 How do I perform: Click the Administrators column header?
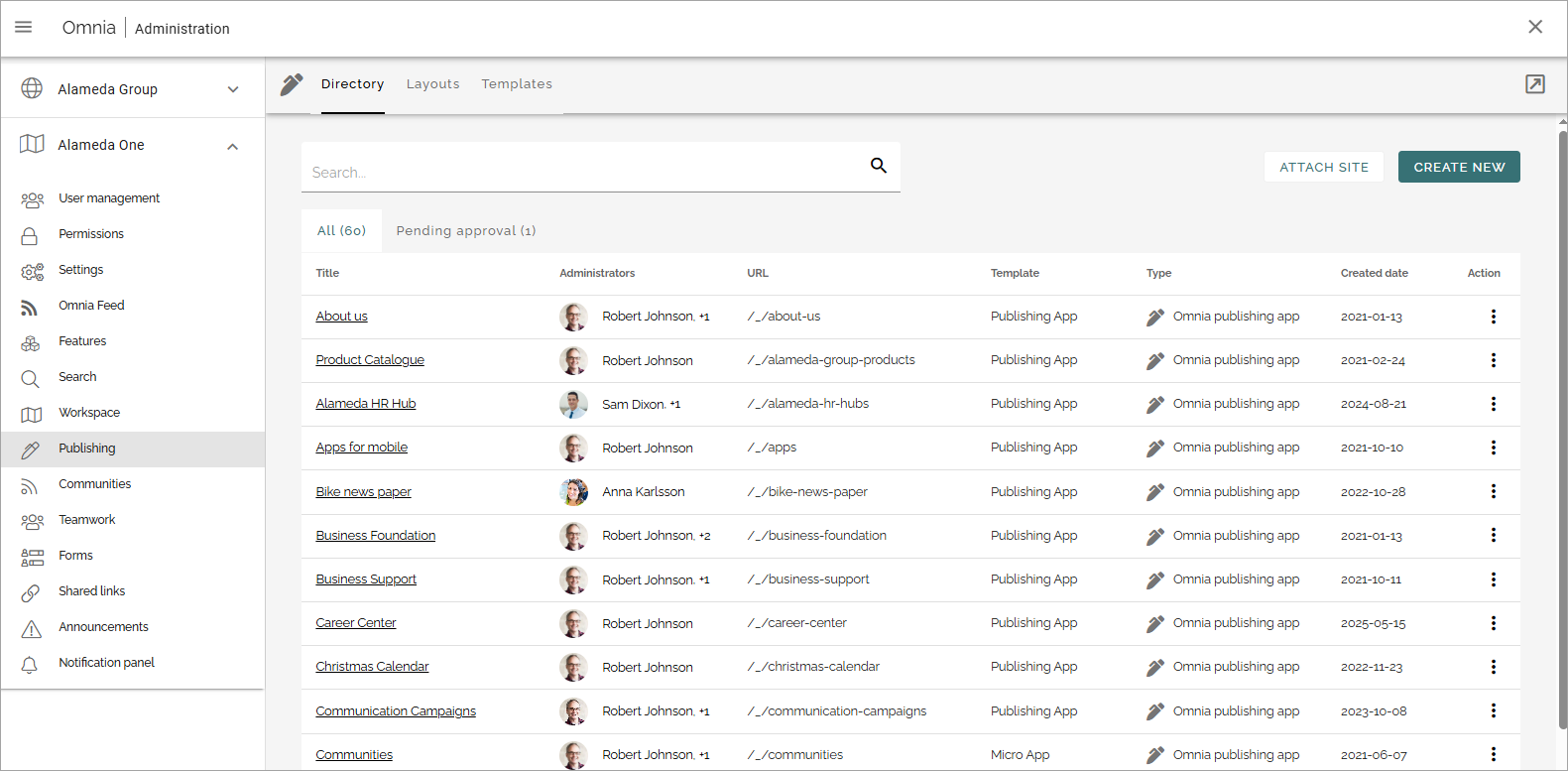[597, 273]
